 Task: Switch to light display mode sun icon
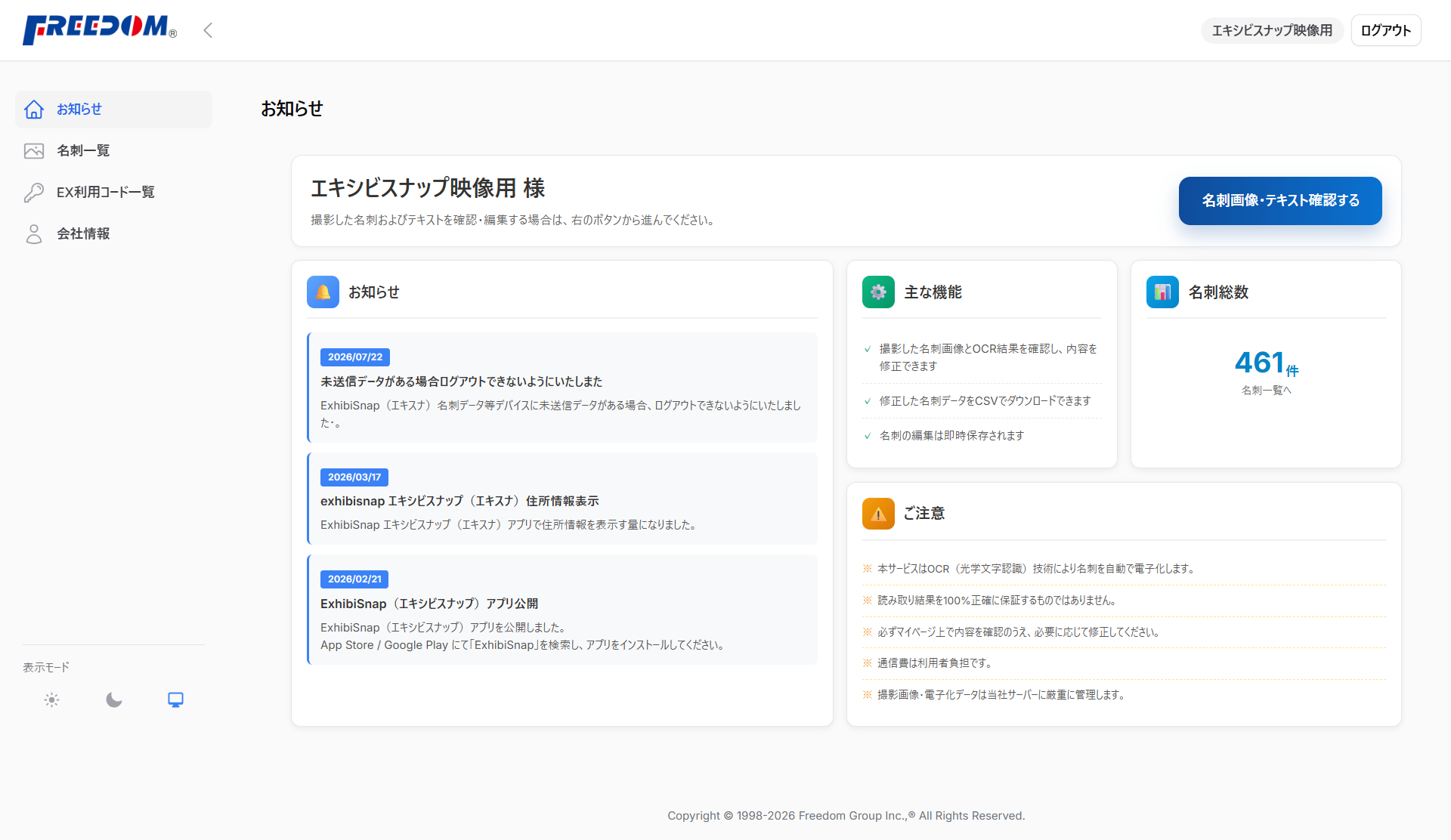pos(51,700)
